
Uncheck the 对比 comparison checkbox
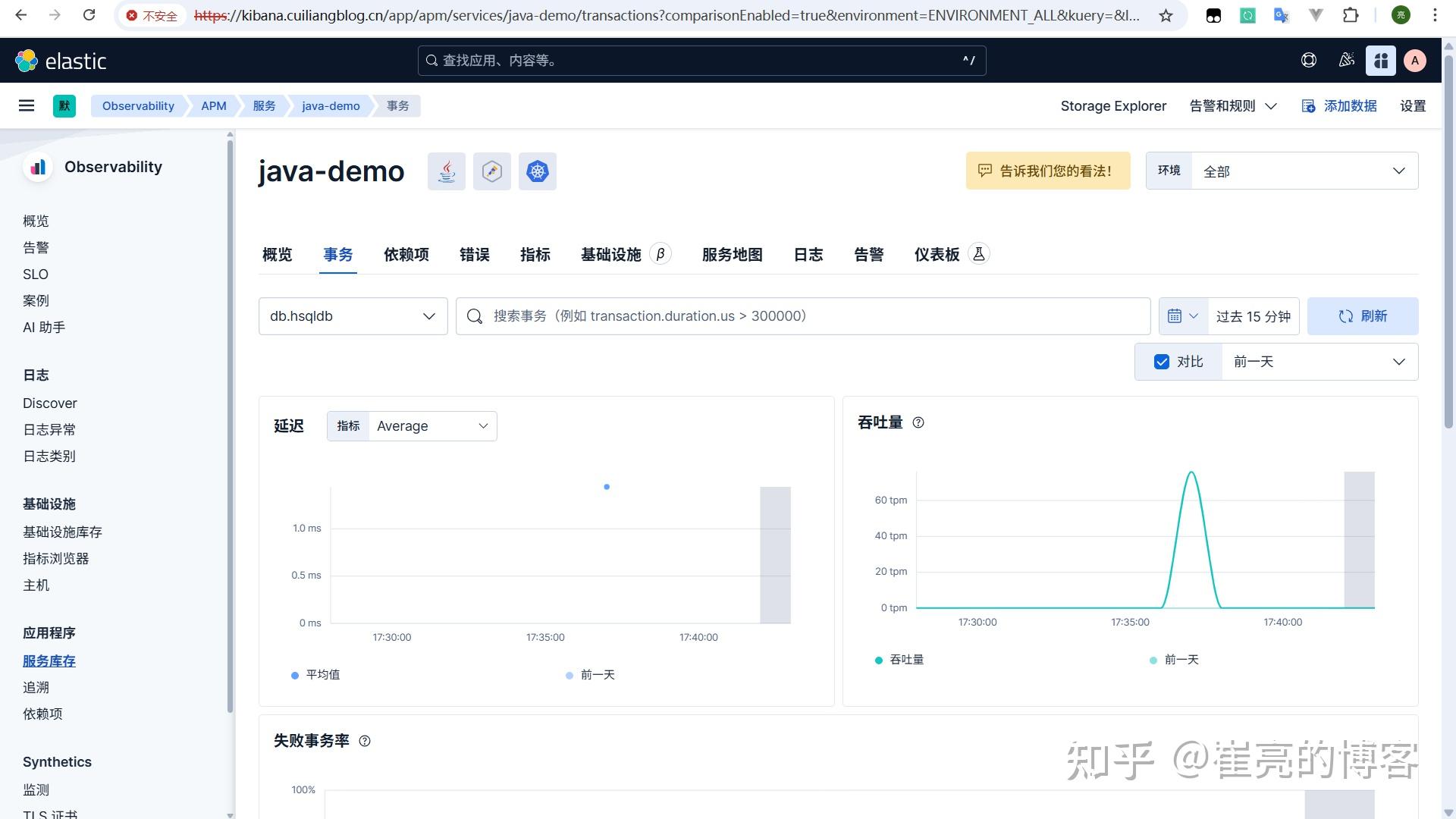coord(1162,362)
